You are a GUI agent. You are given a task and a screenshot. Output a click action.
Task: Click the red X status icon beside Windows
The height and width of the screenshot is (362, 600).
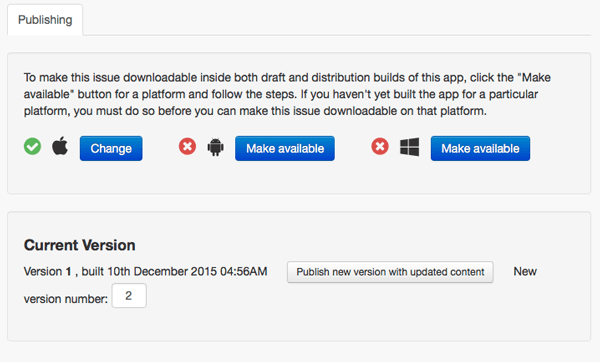tap(380, 147)
